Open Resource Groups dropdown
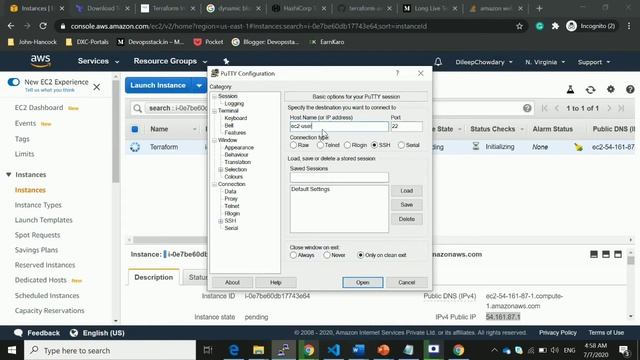The image size is (640, 360). point(170,61)
